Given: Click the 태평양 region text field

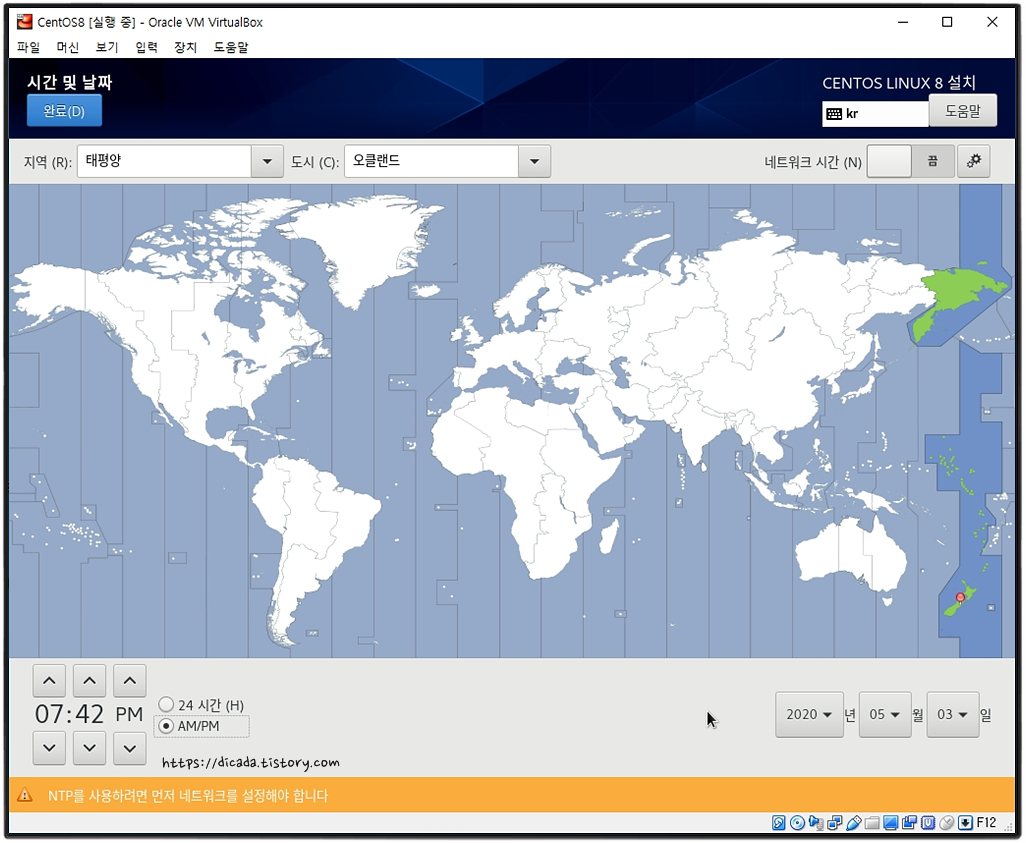Looking at the screenshot, I should 164,161.
